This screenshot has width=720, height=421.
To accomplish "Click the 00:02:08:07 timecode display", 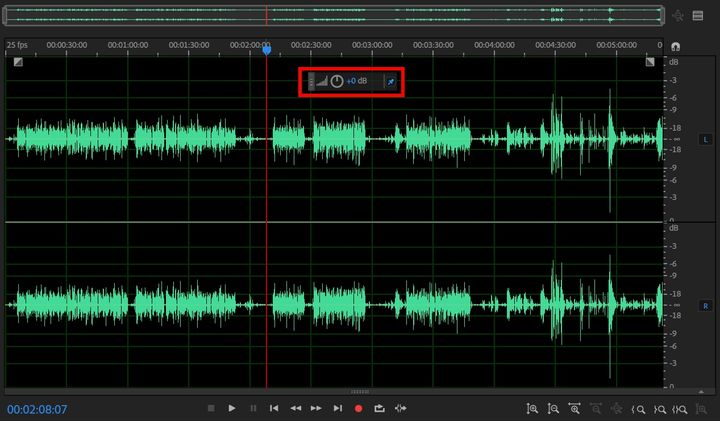I will 37,409.
